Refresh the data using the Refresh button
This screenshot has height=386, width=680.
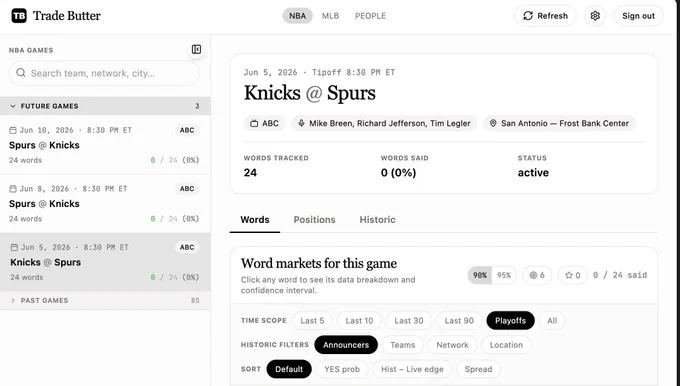click(x=545, y=16)
